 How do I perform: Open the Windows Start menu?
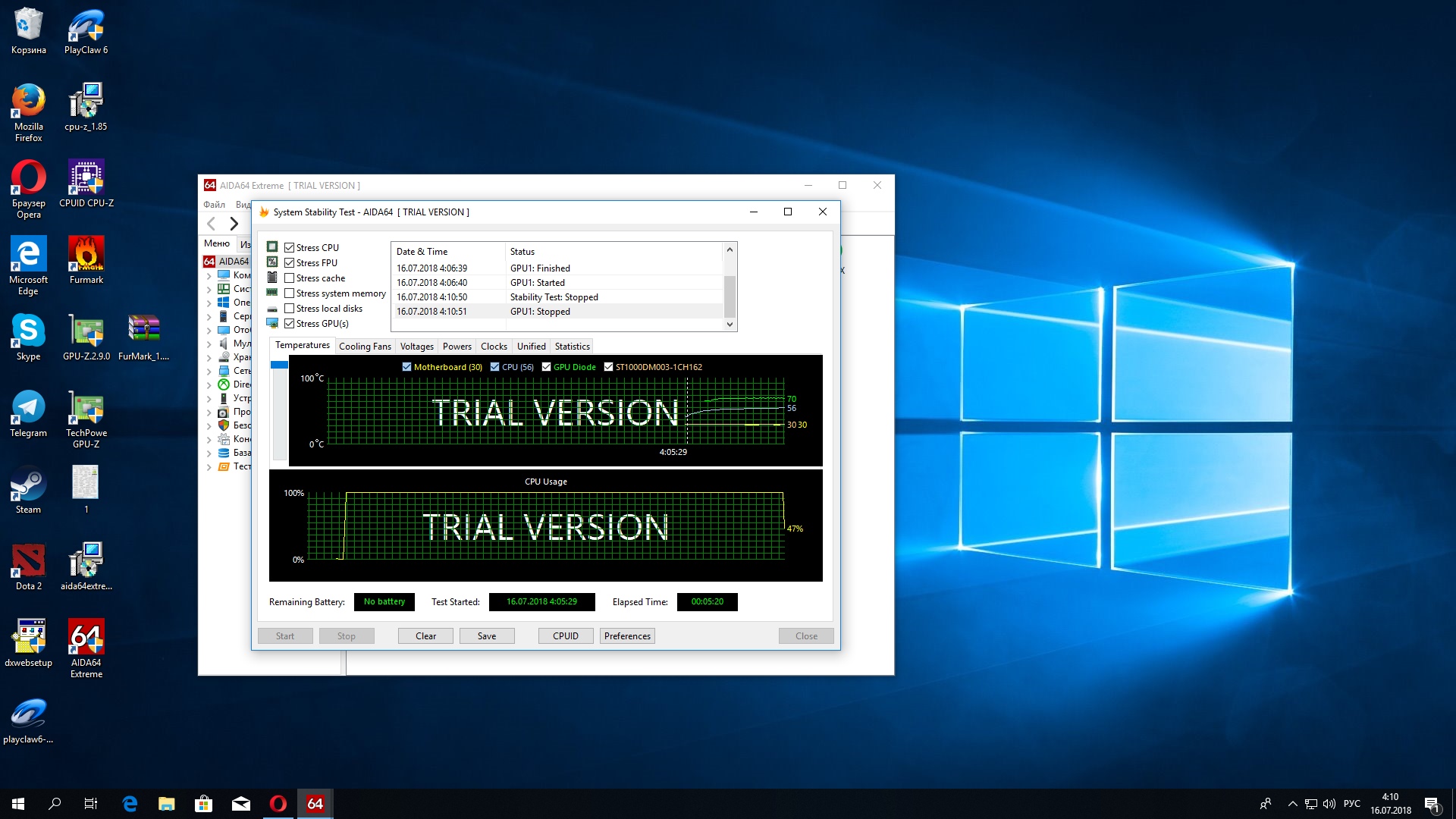point(18,804)
